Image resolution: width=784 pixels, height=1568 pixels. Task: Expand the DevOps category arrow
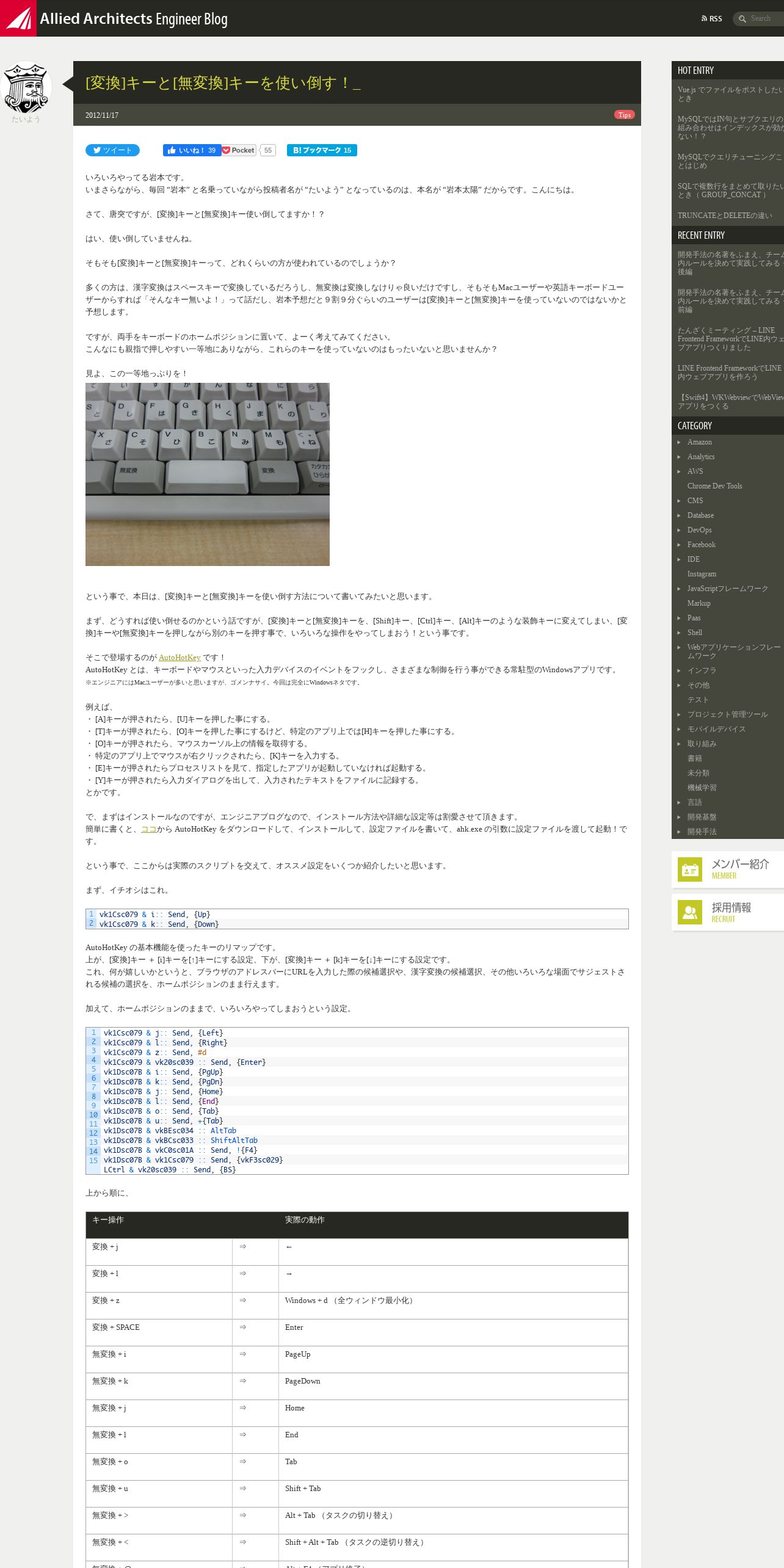click(x=679, y=530)
